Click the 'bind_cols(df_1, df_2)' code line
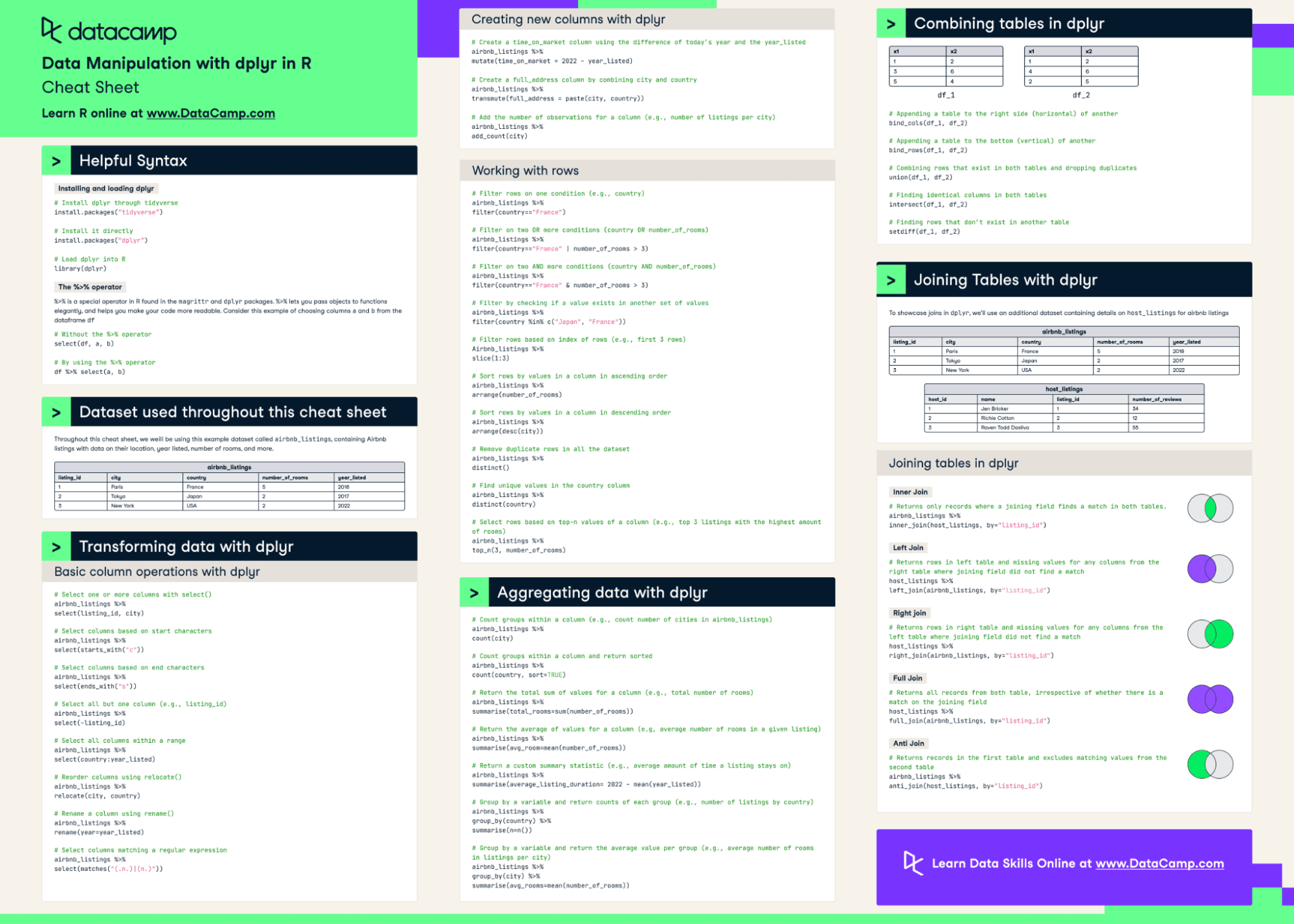Image resolution: width=1294 pixels, height=924 pixels. [928, 123]
